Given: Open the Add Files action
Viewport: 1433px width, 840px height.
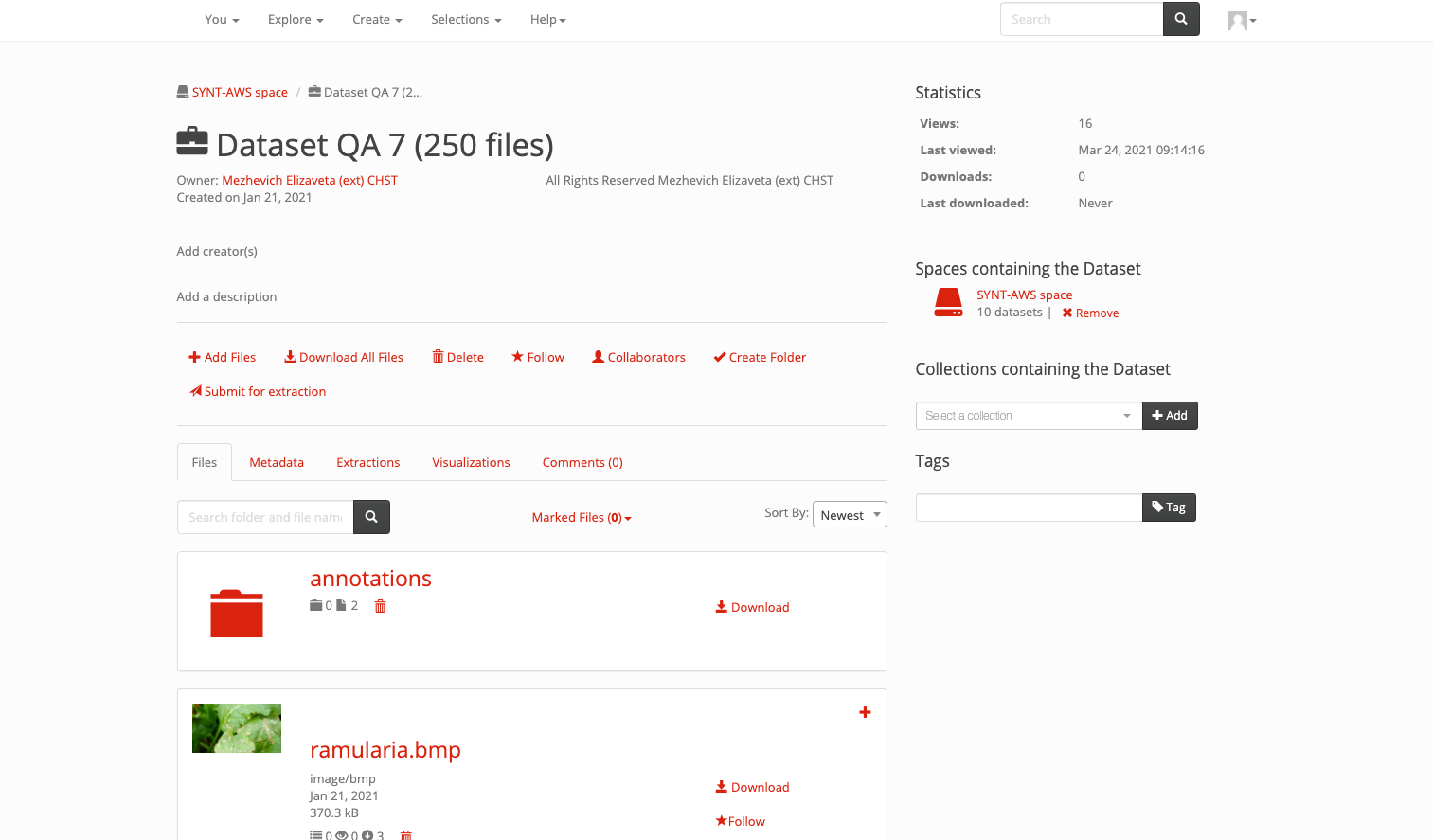Looking at the screenshot, I should coord(222,357).
